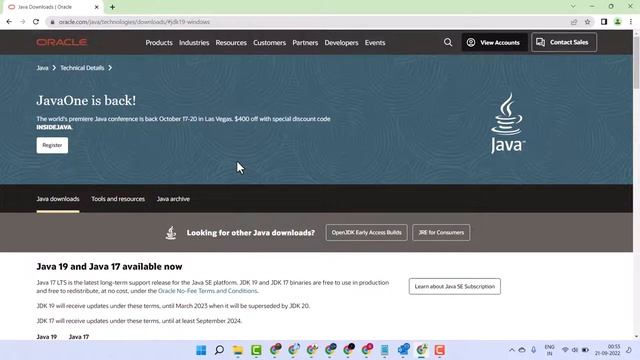Open the Chrome profile avatar

pyautogui.click(x=618, y=22)
